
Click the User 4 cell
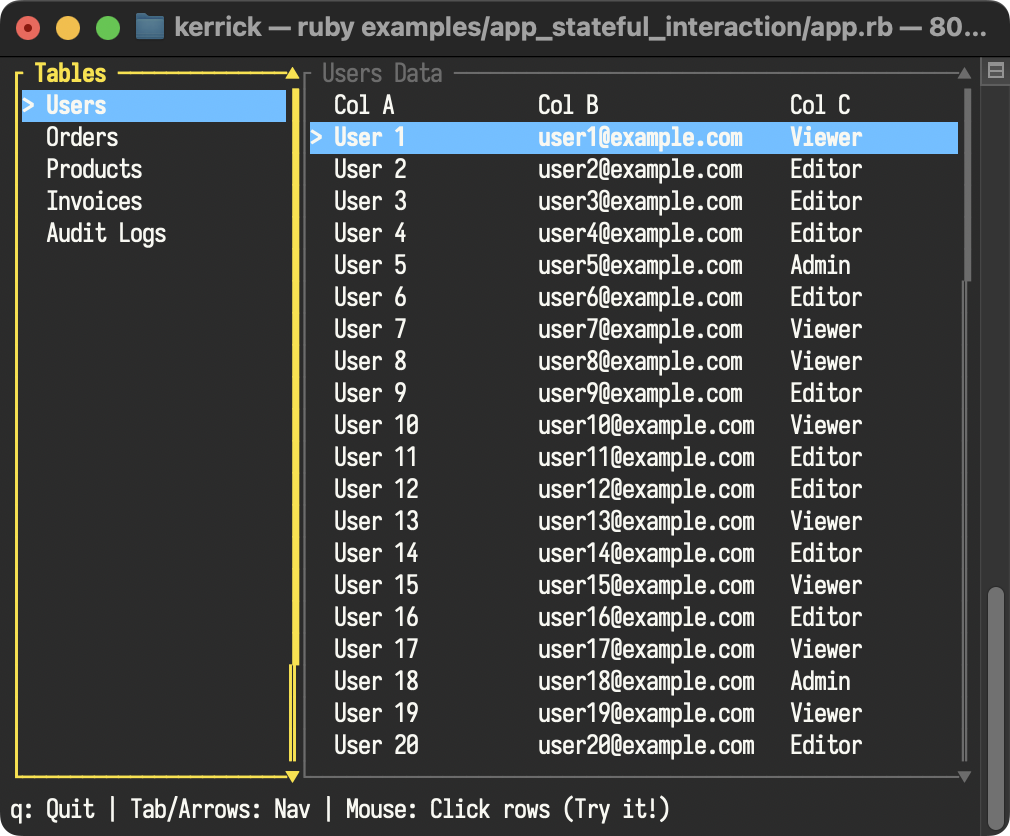370,234
